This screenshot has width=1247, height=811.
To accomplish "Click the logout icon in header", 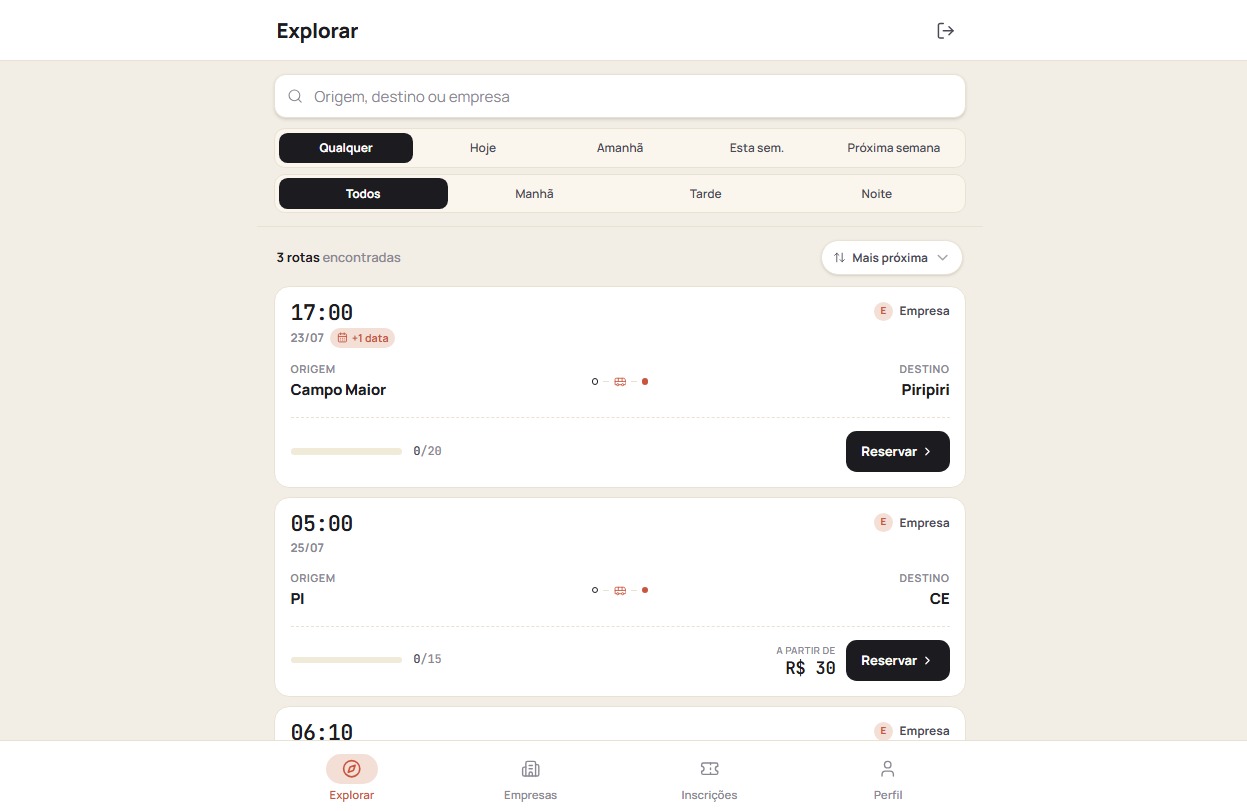I will click(945, 31).
